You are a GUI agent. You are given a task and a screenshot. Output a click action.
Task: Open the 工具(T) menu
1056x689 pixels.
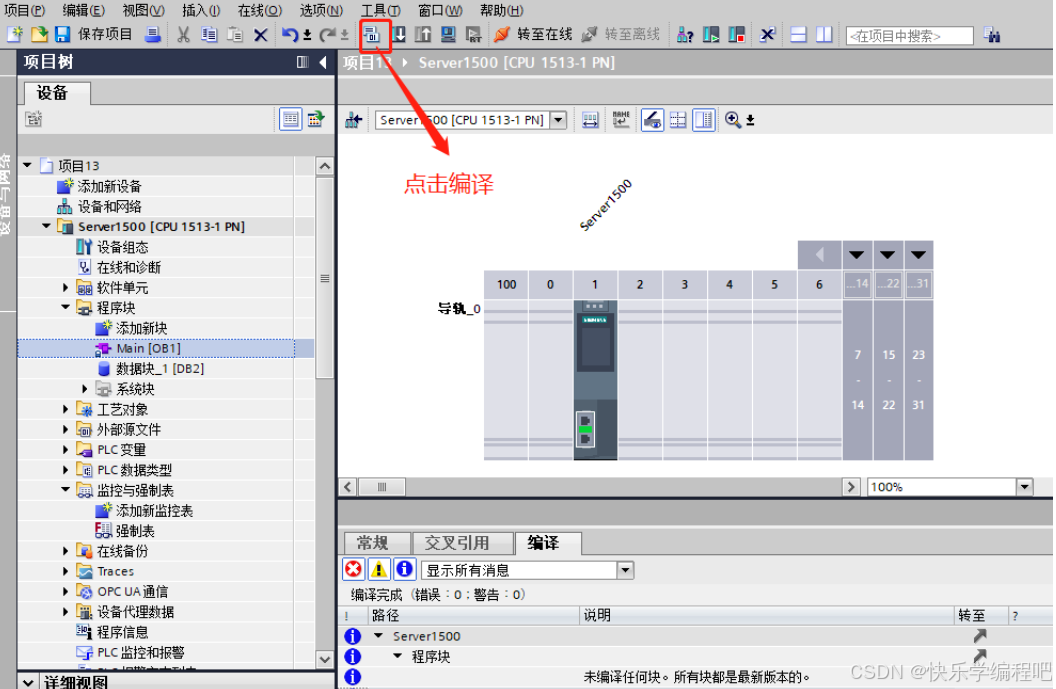coord(381,10)
